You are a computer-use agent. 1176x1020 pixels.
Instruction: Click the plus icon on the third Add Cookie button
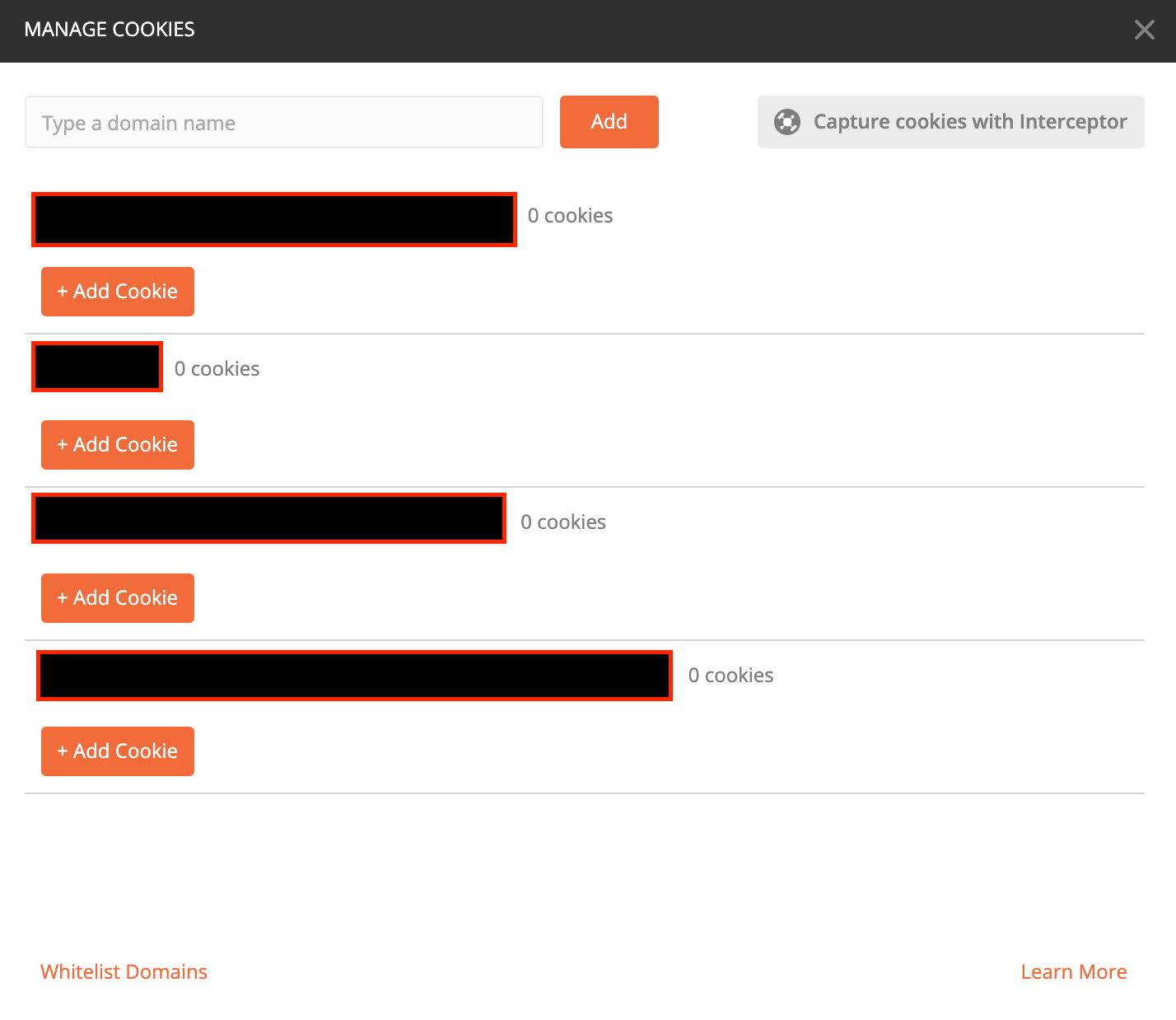point(63,597)
